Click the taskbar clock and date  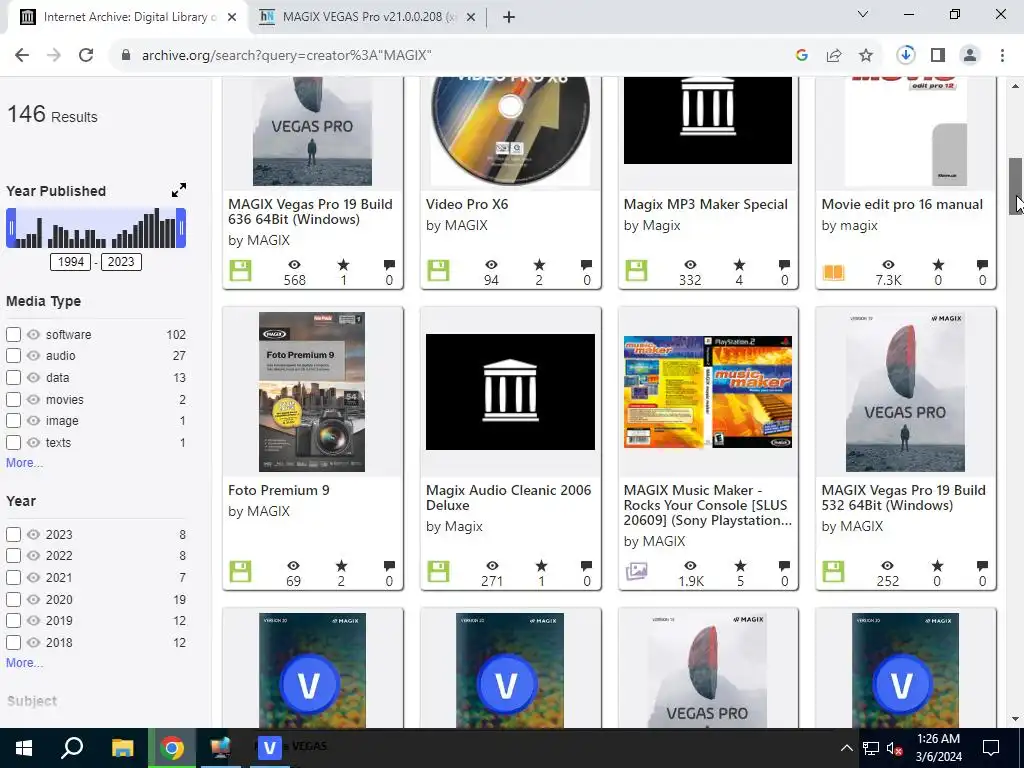point(938,748)
